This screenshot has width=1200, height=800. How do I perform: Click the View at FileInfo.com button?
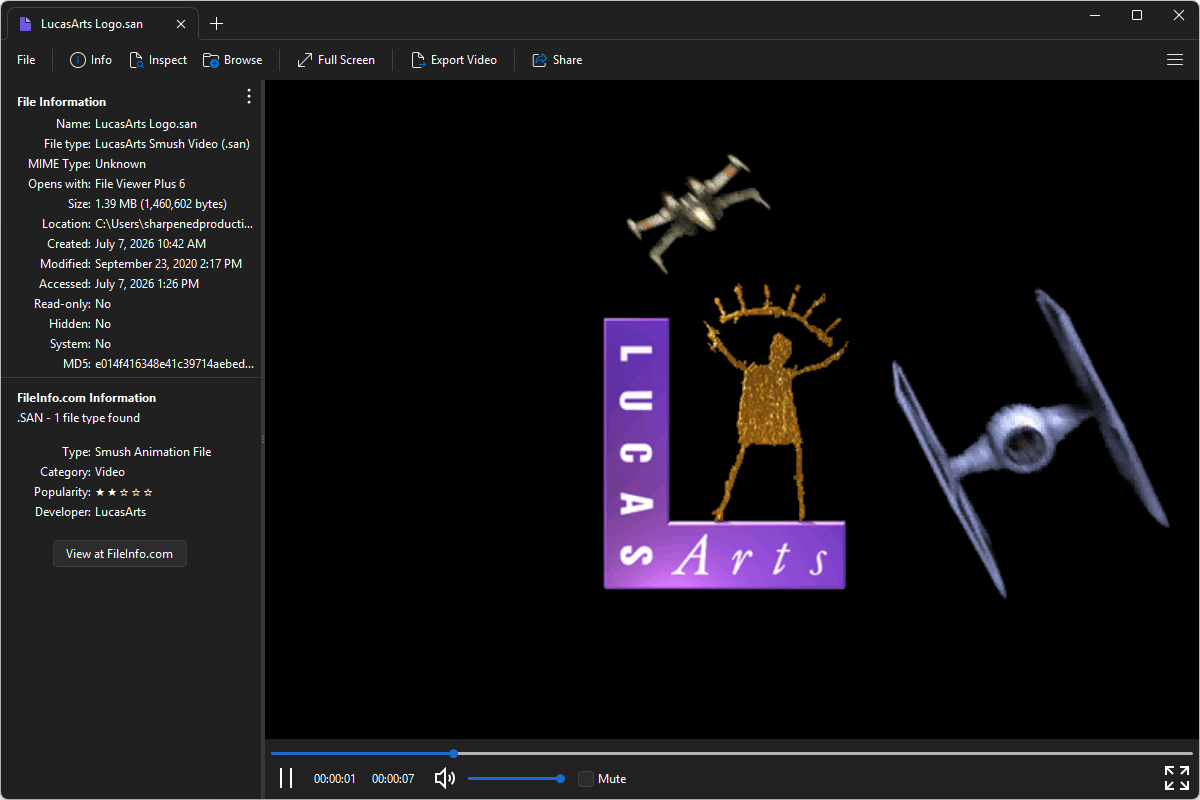coord(120,553)
